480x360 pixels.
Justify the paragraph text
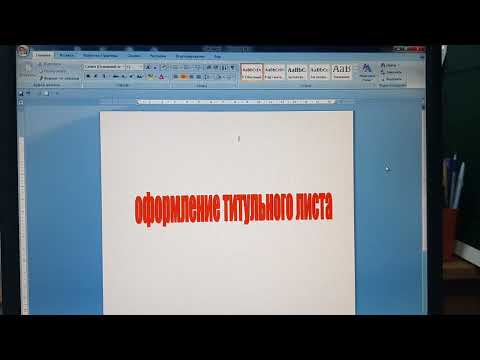coord(199,77)
